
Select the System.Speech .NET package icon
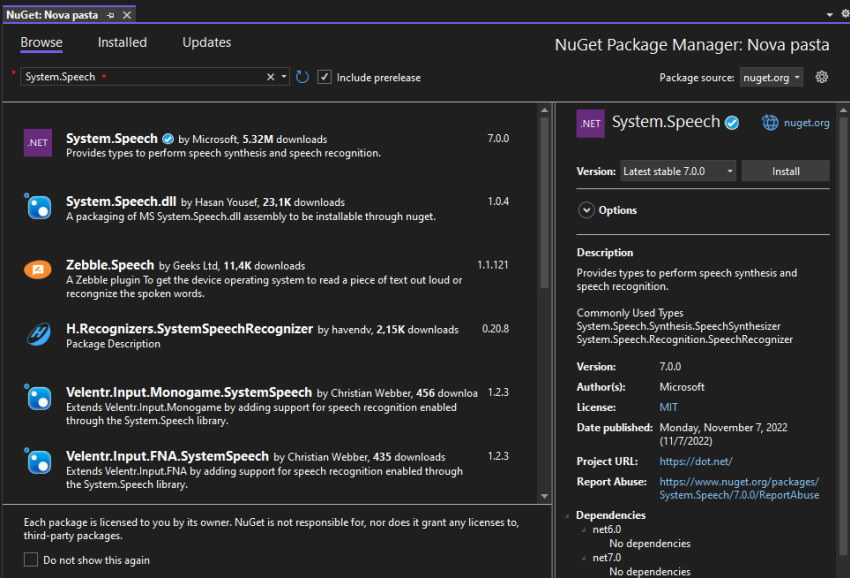(37, 142)
